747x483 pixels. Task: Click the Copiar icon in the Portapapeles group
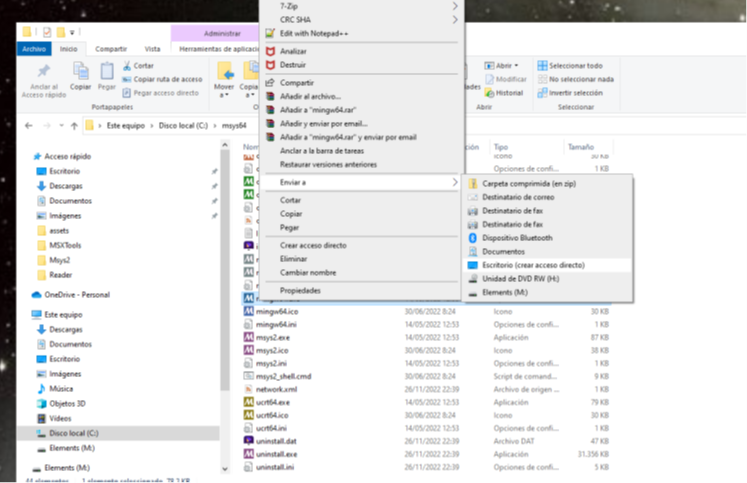point(80,74)
